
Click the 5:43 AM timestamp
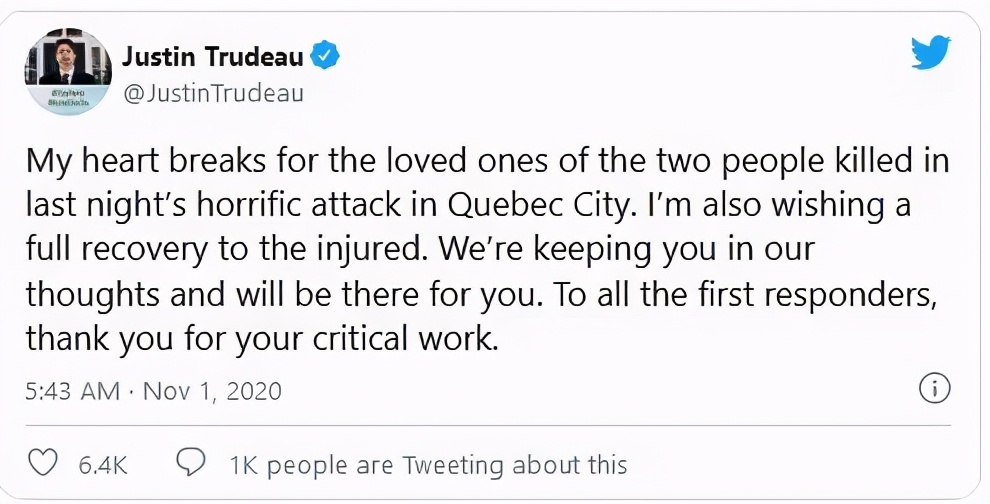tap(72, 391)
